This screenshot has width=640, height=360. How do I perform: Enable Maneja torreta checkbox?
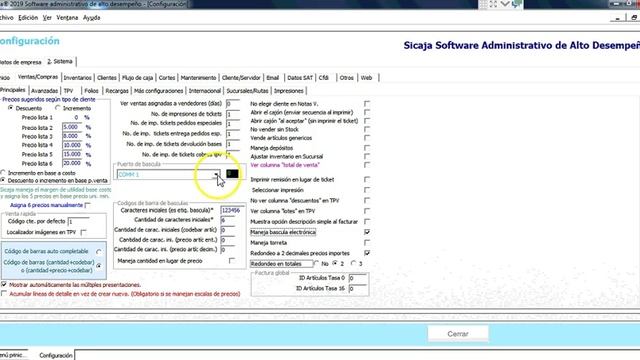coord(367,243)
